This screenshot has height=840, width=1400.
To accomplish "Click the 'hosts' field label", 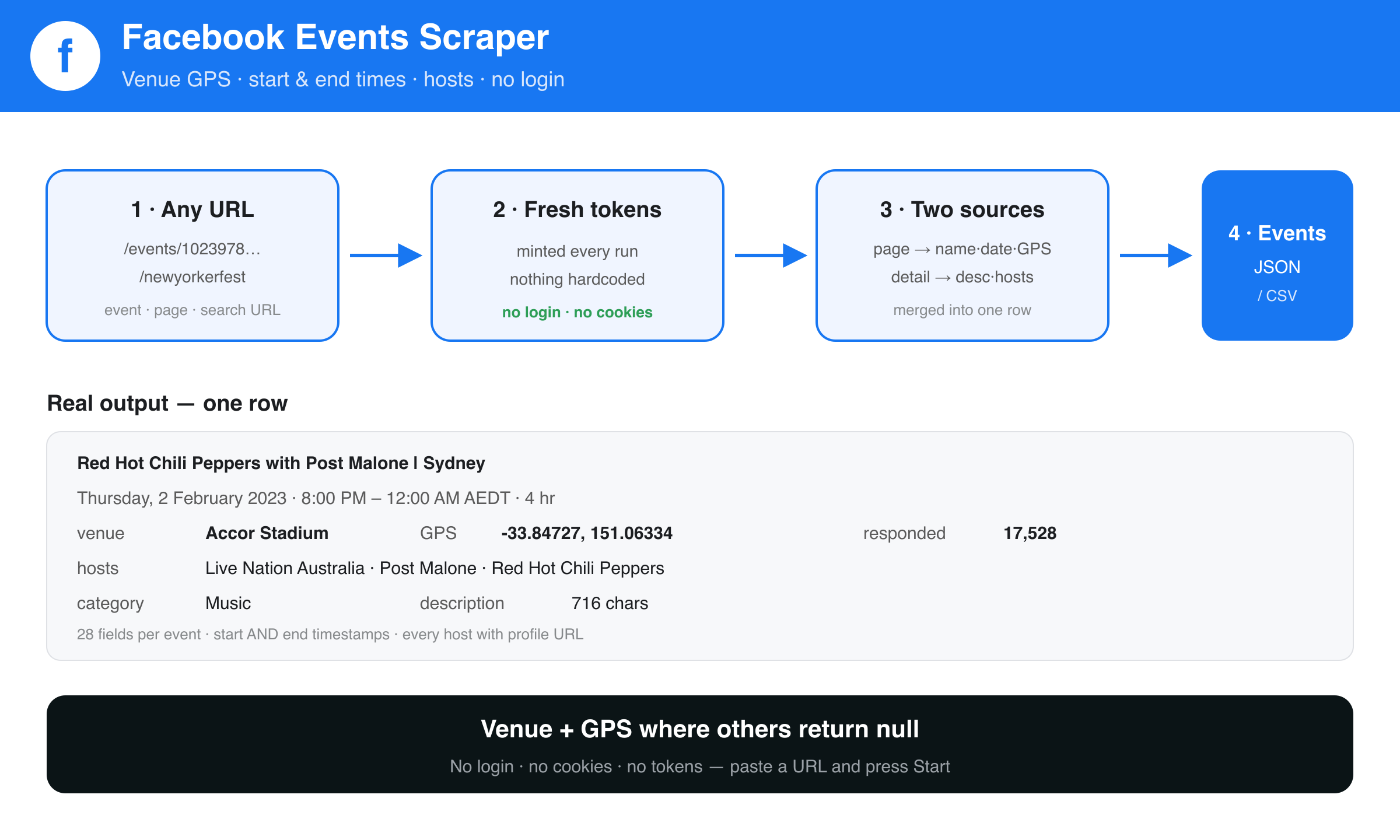I will (98, 568).
